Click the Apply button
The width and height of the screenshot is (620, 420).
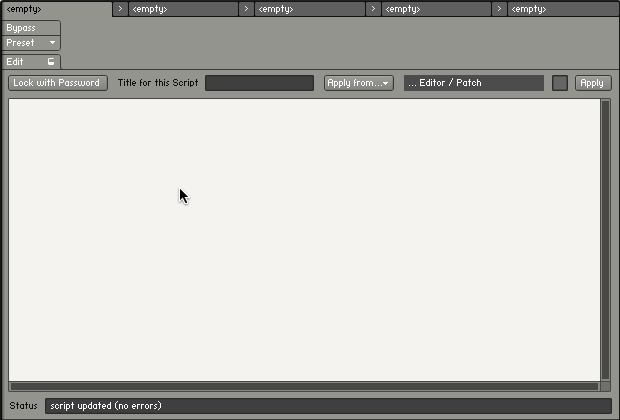(593, 83)
